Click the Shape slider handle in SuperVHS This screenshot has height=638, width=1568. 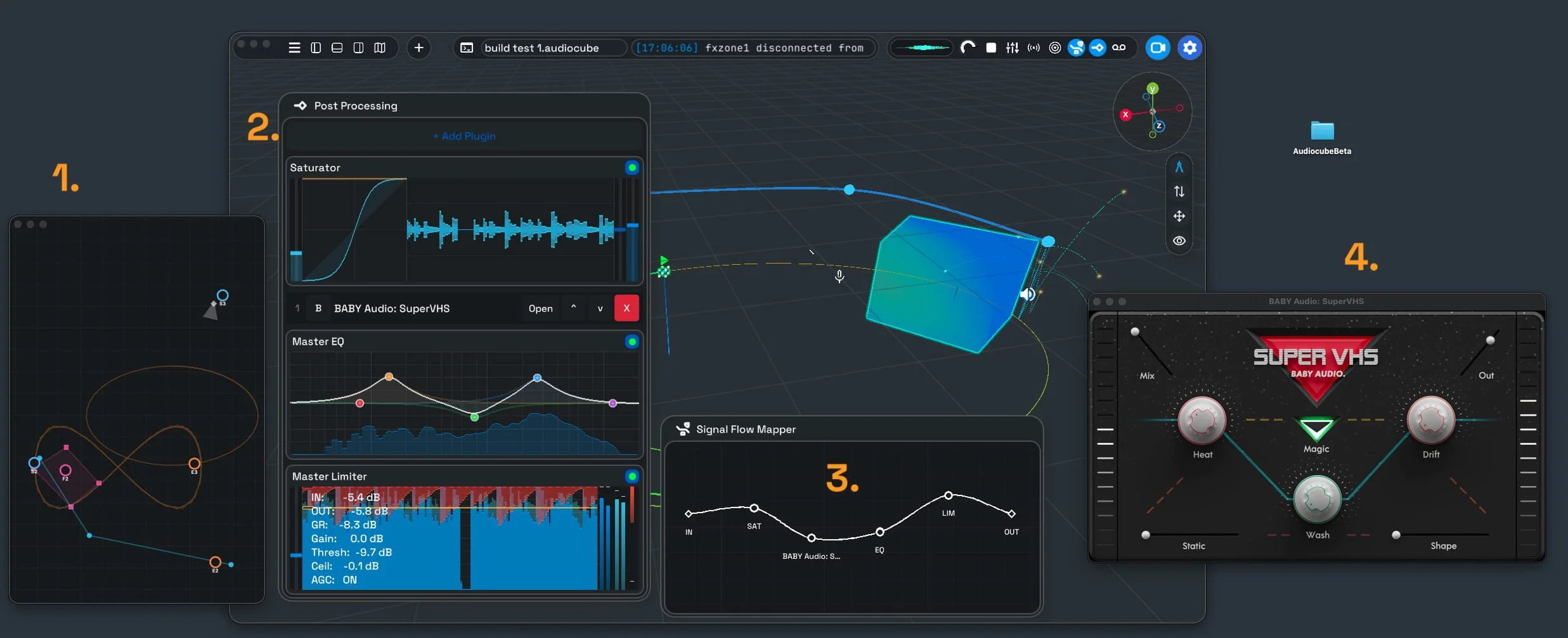click(x=1396, y=535)
